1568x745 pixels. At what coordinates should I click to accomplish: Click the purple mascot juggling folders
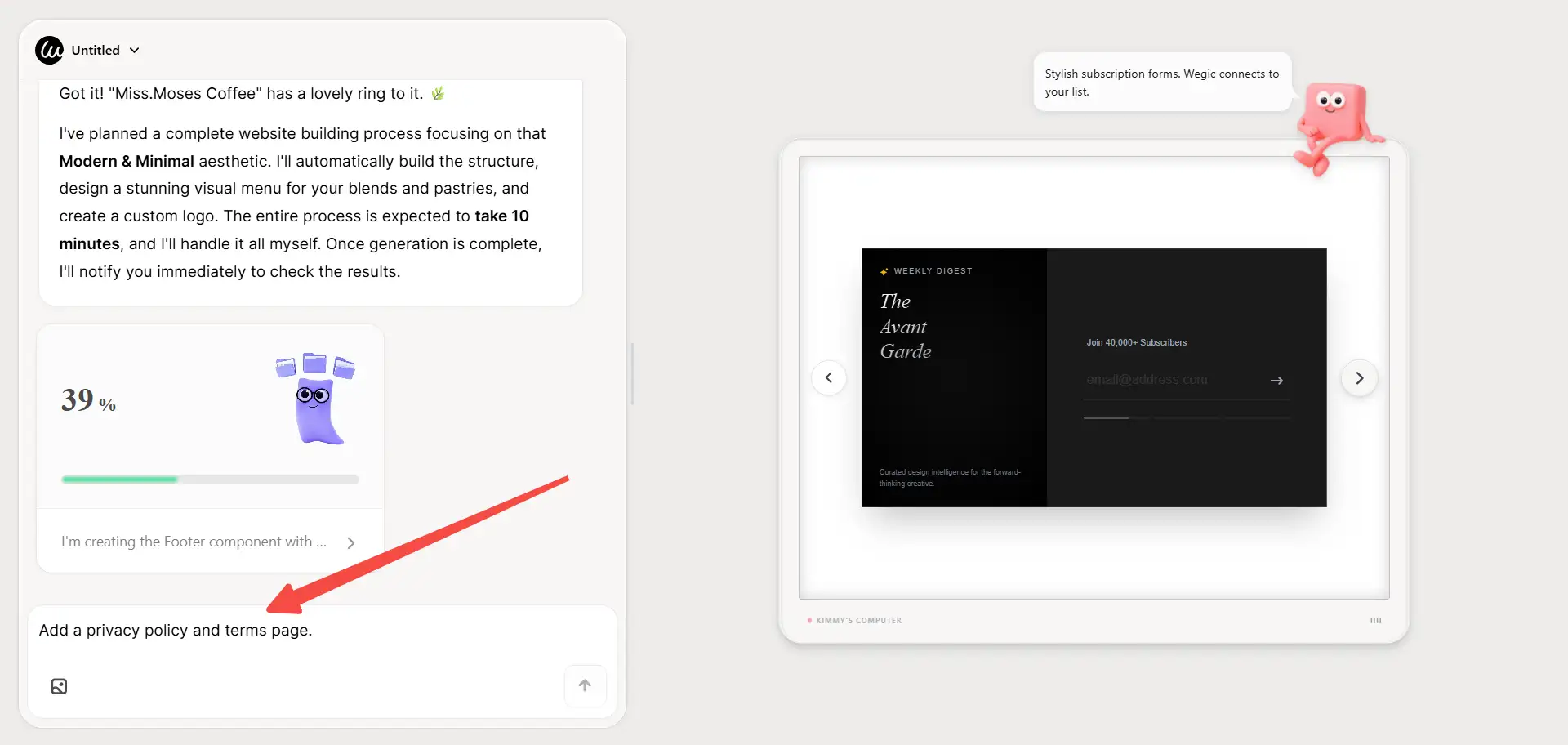coord(316,399)
